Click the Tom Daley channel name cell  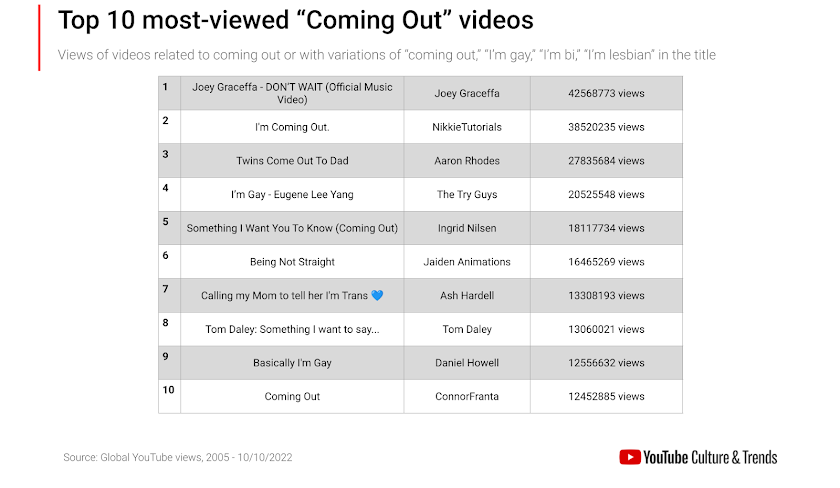[x=467, y=329]
